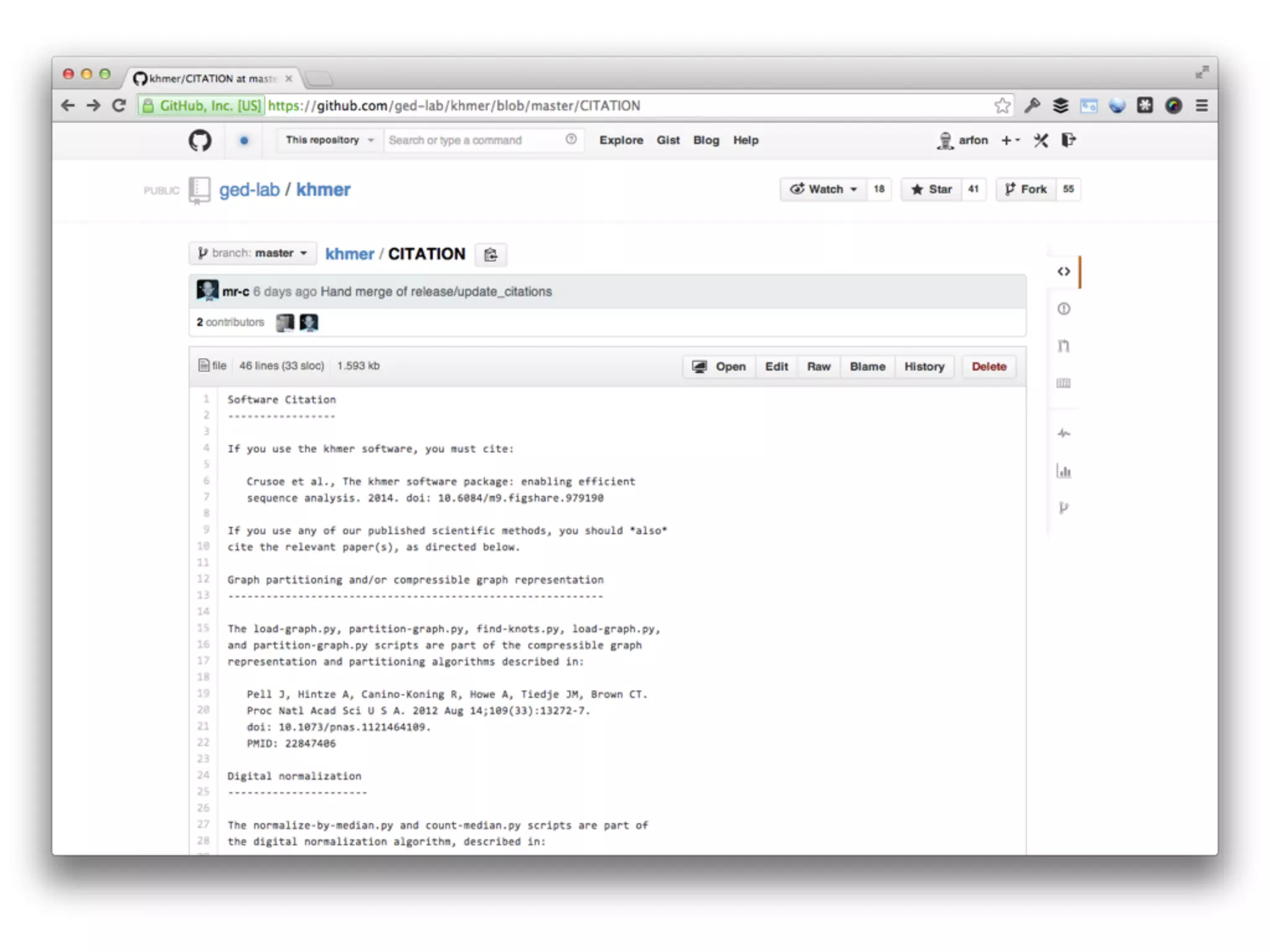
Task: Click the blue notifications indicator dot
Action: pos(244,141)
